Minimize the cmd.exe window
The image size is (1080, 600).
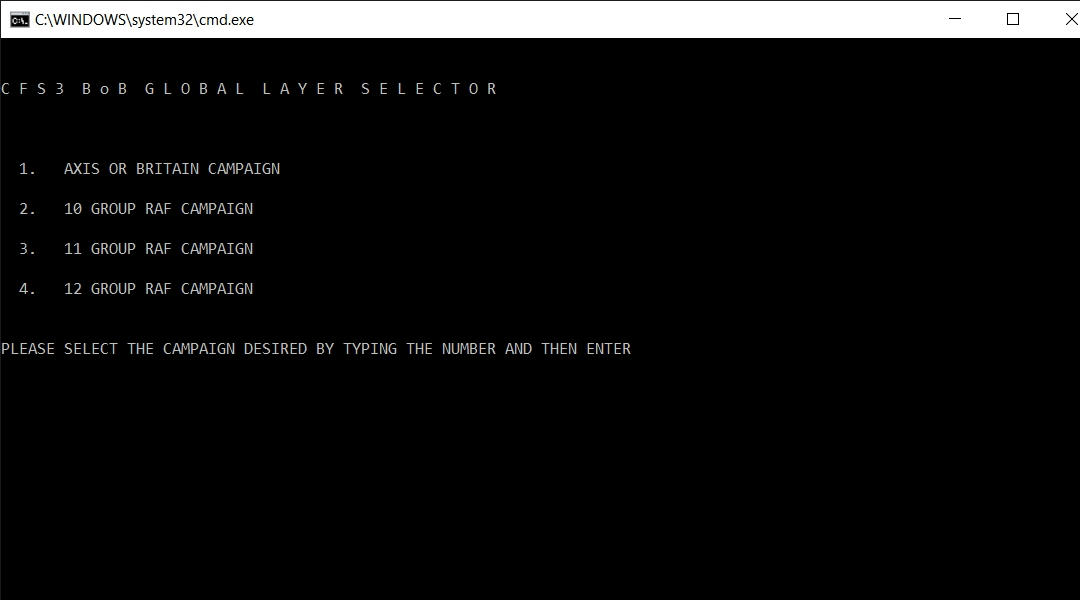tap(955, 19)
